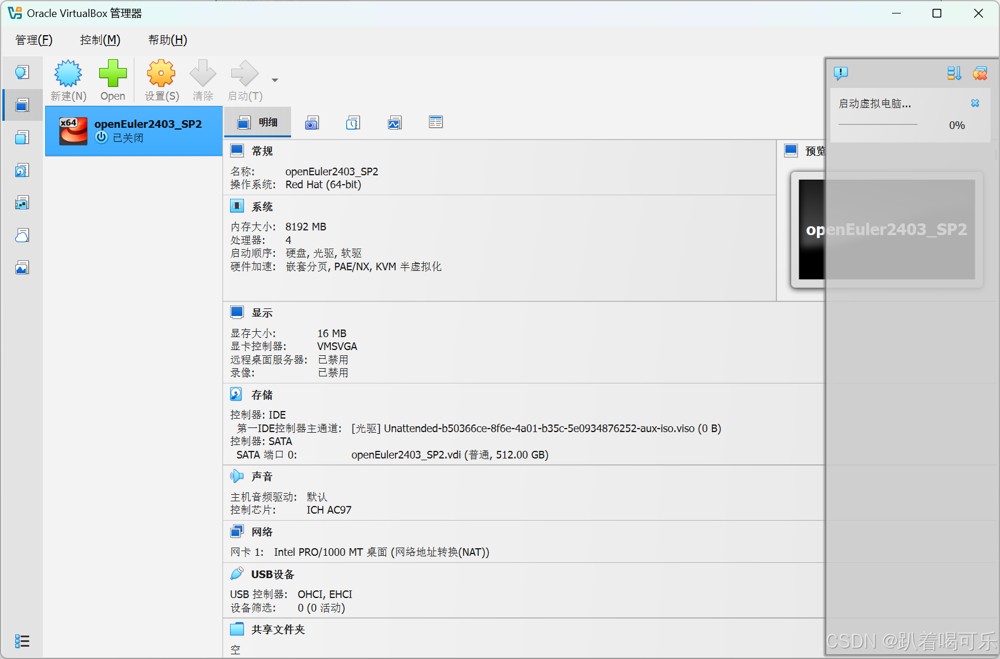Image resolution: width=1000 pixels, height=659 pixels.
Task: Click the device filters value 0 (0 活动)
Action: click(321, 608)
